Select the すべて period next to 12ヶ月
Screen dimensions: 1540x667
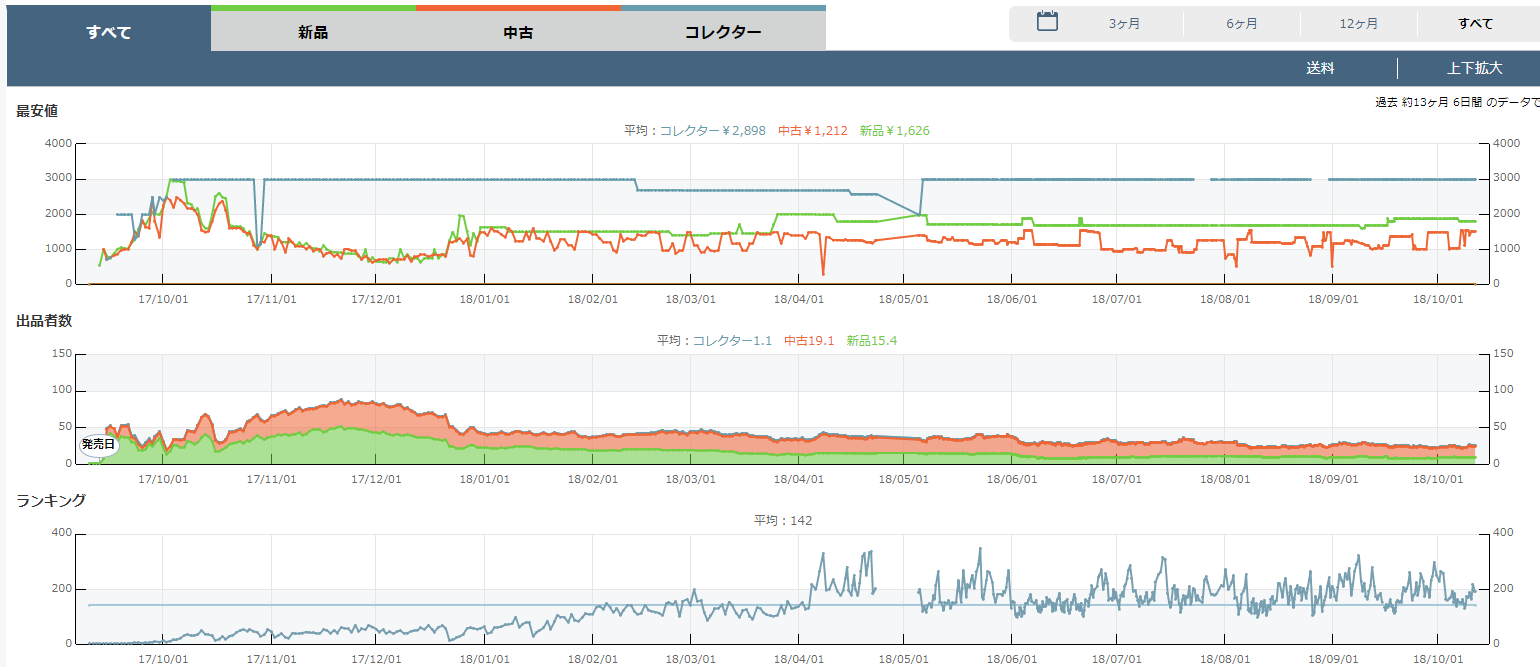tap(1475, 24)
